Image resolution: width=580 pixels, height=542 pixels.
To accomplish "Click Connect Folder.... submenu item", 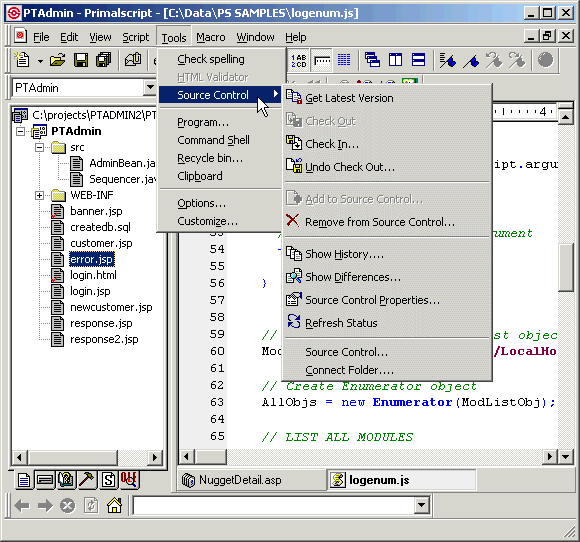I will pyautogui.click(x=388, y=370).
